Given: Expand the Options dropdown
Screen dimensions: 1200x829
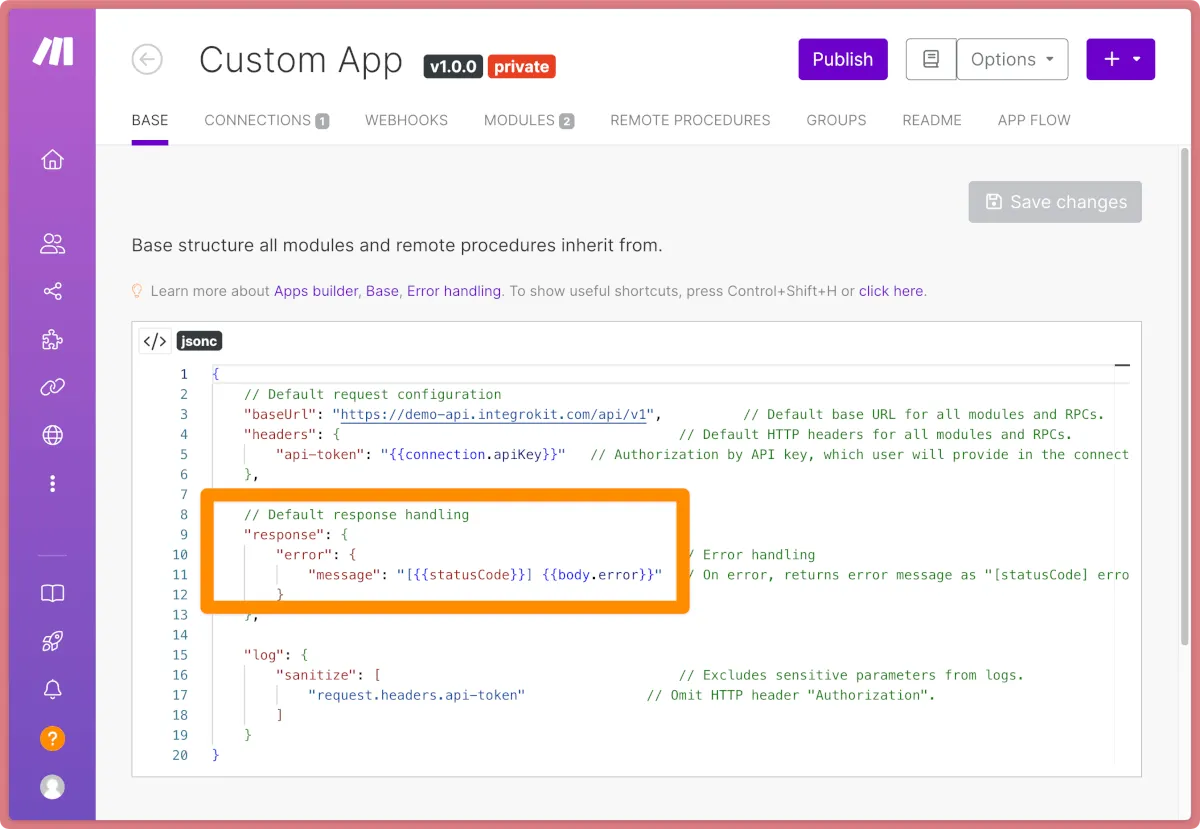Looking at the screenshot, I should click(x=1012, y=60).
